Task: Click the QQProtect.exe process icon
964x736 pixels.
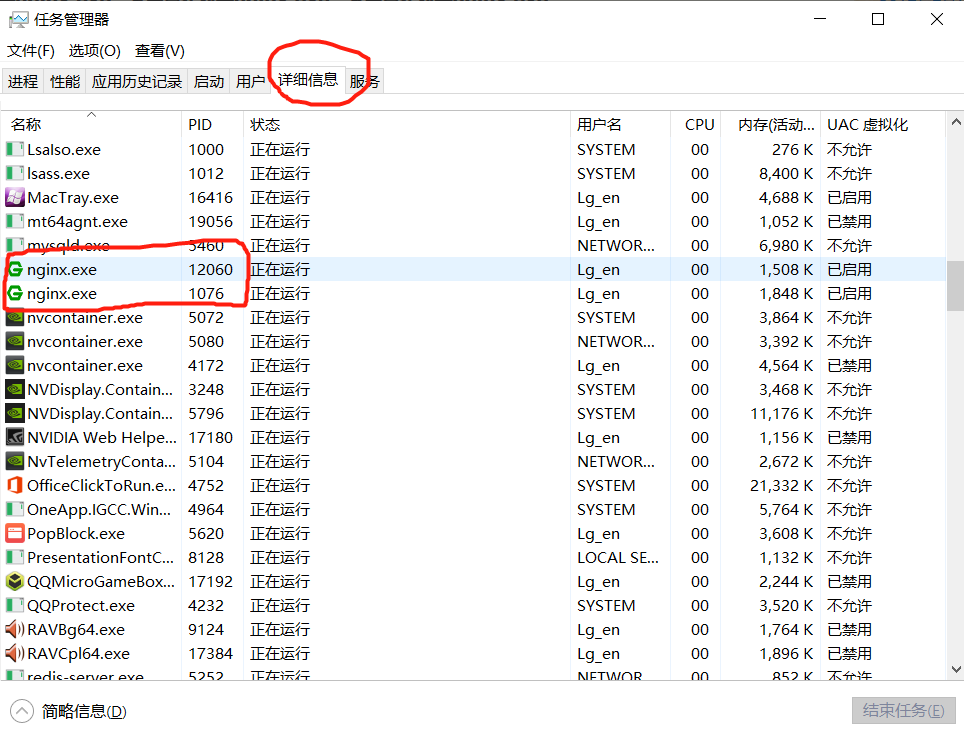Action: tap(15, 605)
